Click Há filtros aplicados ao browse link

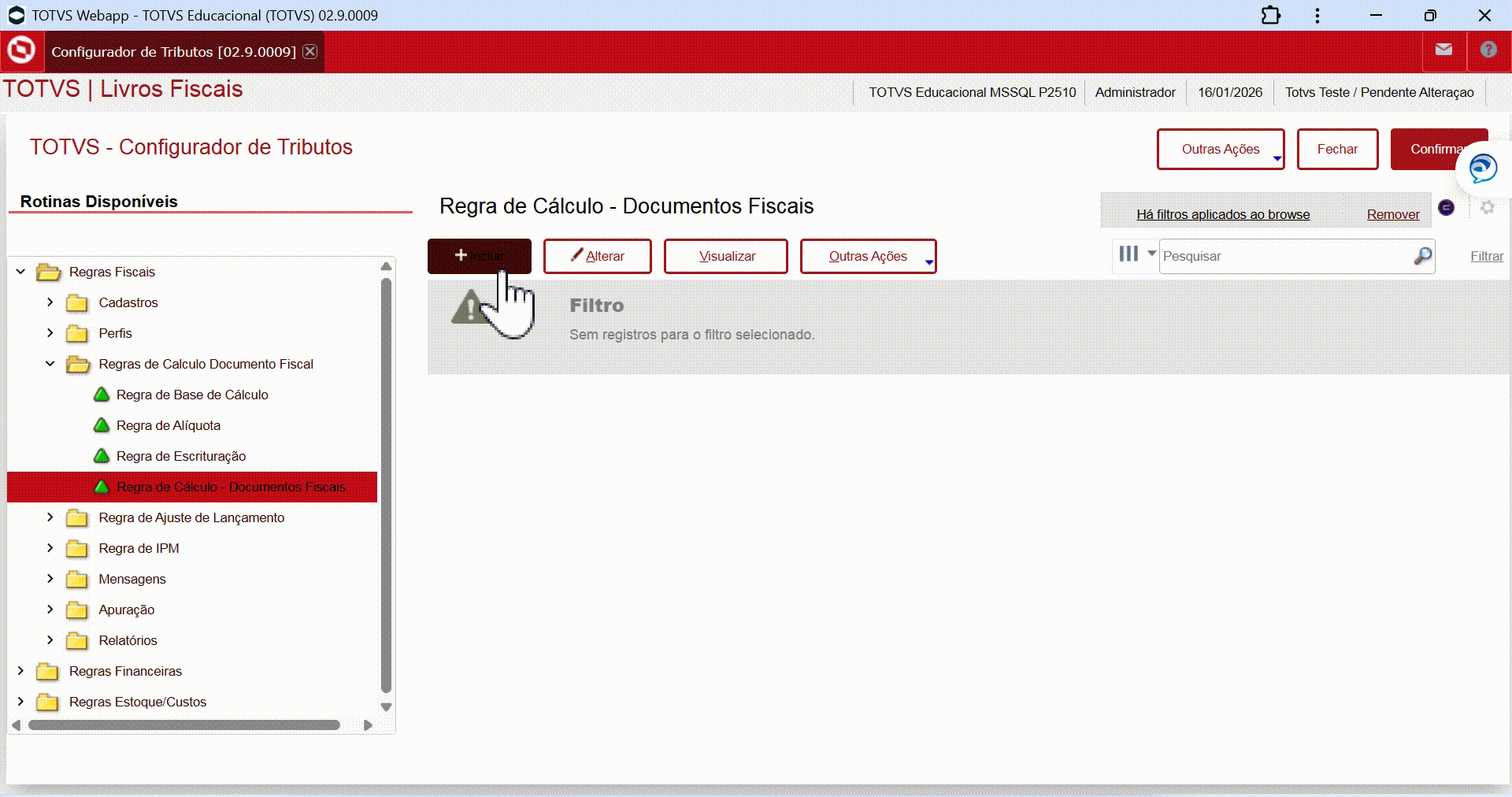point(1223,214)
